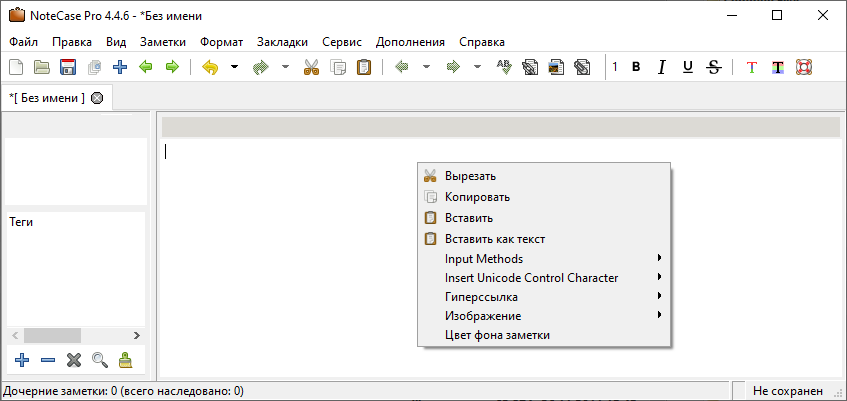The width and height of the screenshot is (847, 401).
Task: Save the document with floppy disk icon
Action: [x=68, y=68]
